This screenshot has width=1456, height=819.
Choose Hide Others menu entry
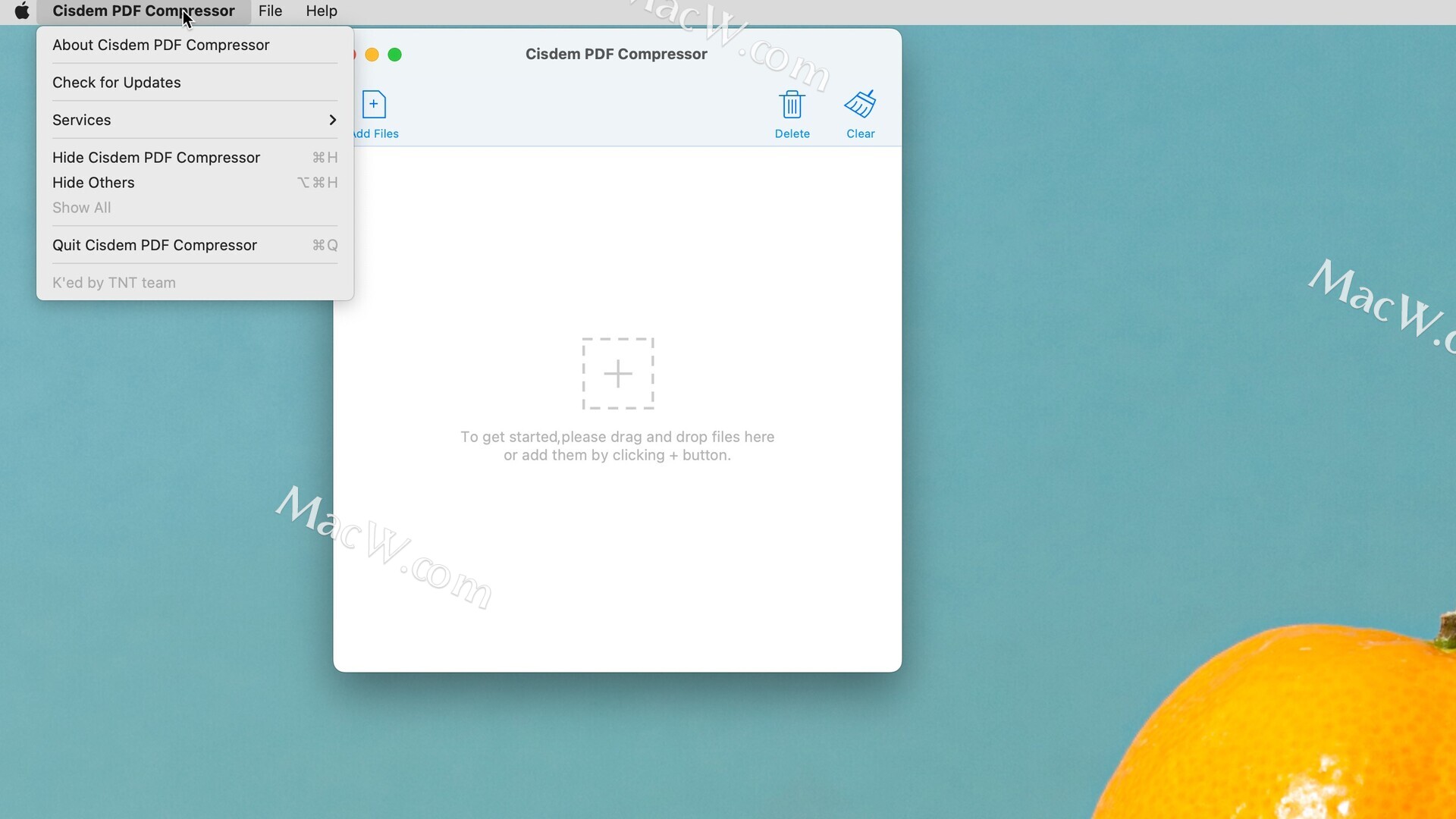(195, 183)
